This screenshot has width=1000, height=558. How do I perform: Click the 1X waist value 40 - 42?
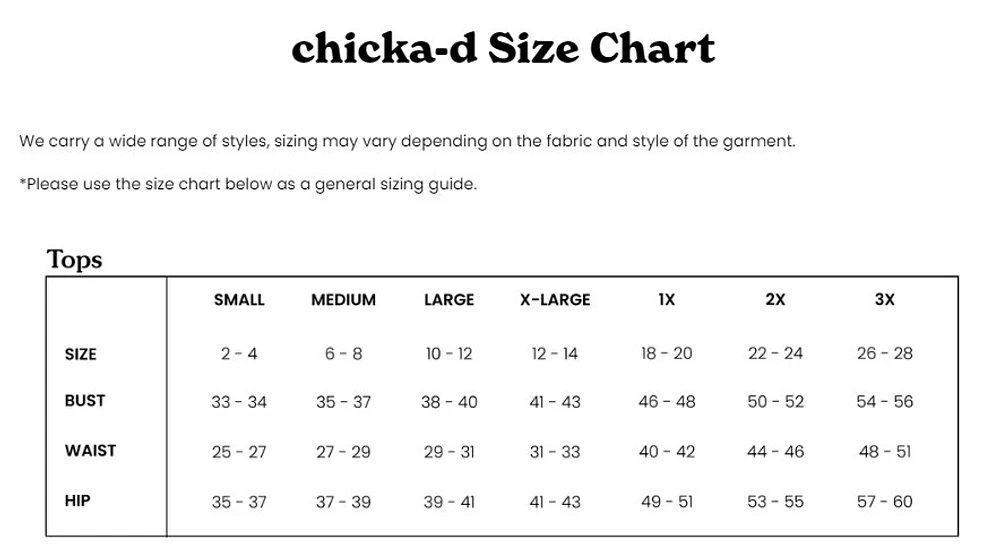(666, 452)
